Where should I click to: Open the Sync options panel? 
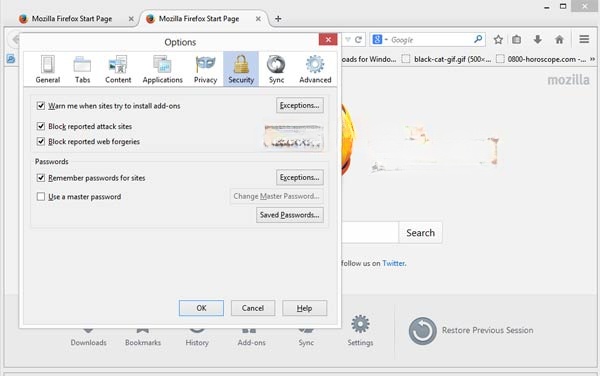click(276, 69)
